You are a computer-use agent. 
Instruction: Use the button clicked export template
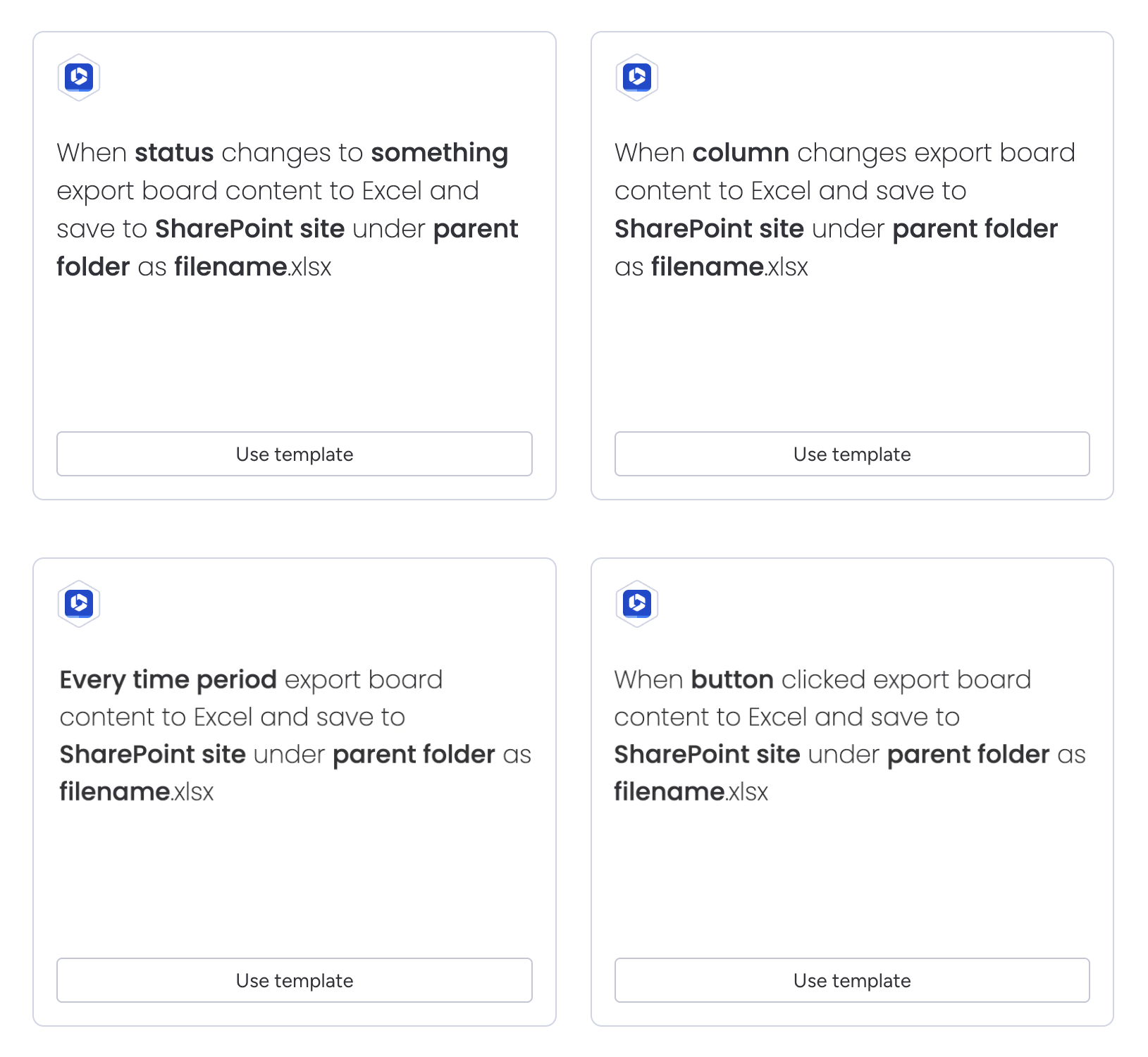(852, 980)
